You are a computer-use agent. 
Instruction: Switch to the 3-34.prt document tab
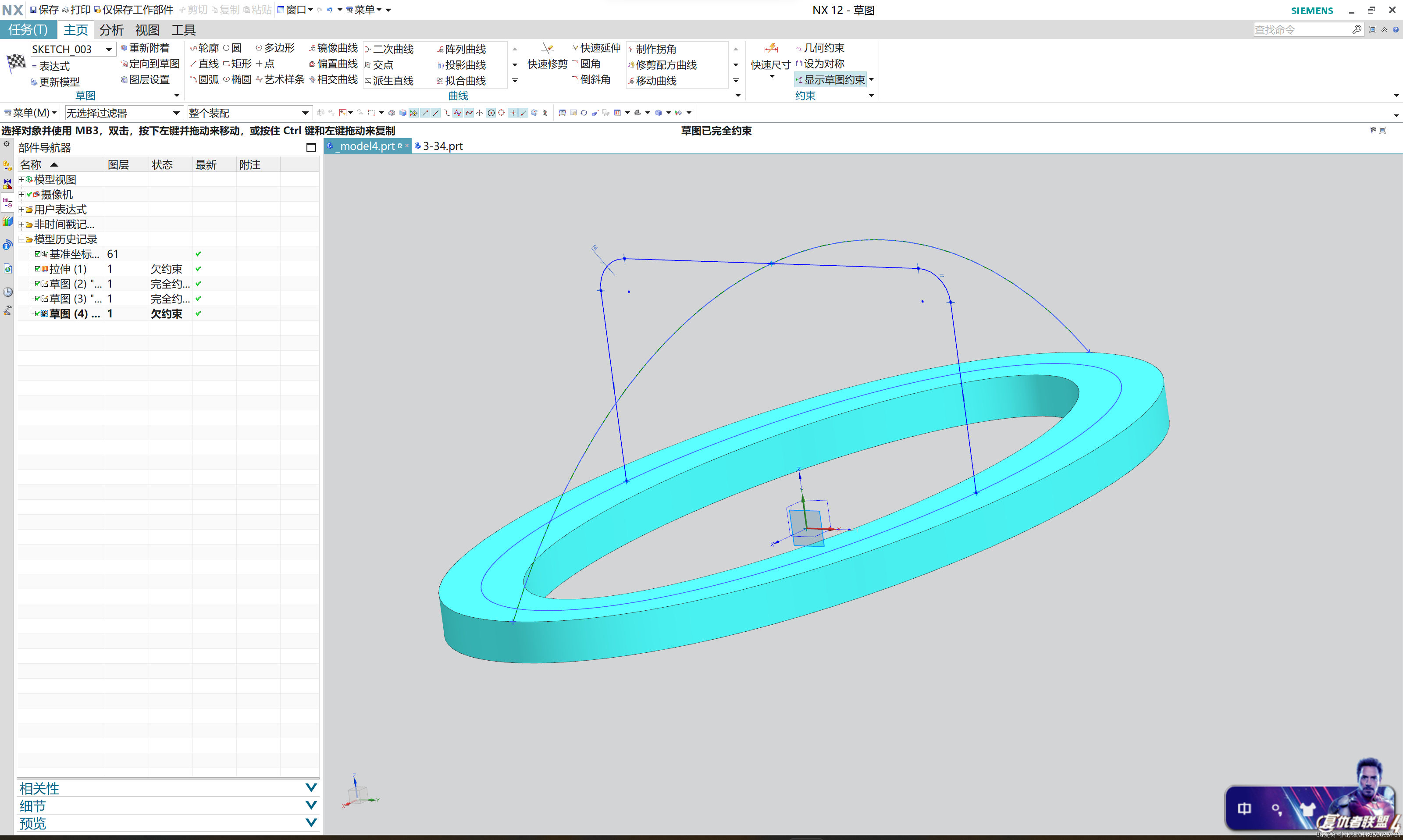(438, 146)
